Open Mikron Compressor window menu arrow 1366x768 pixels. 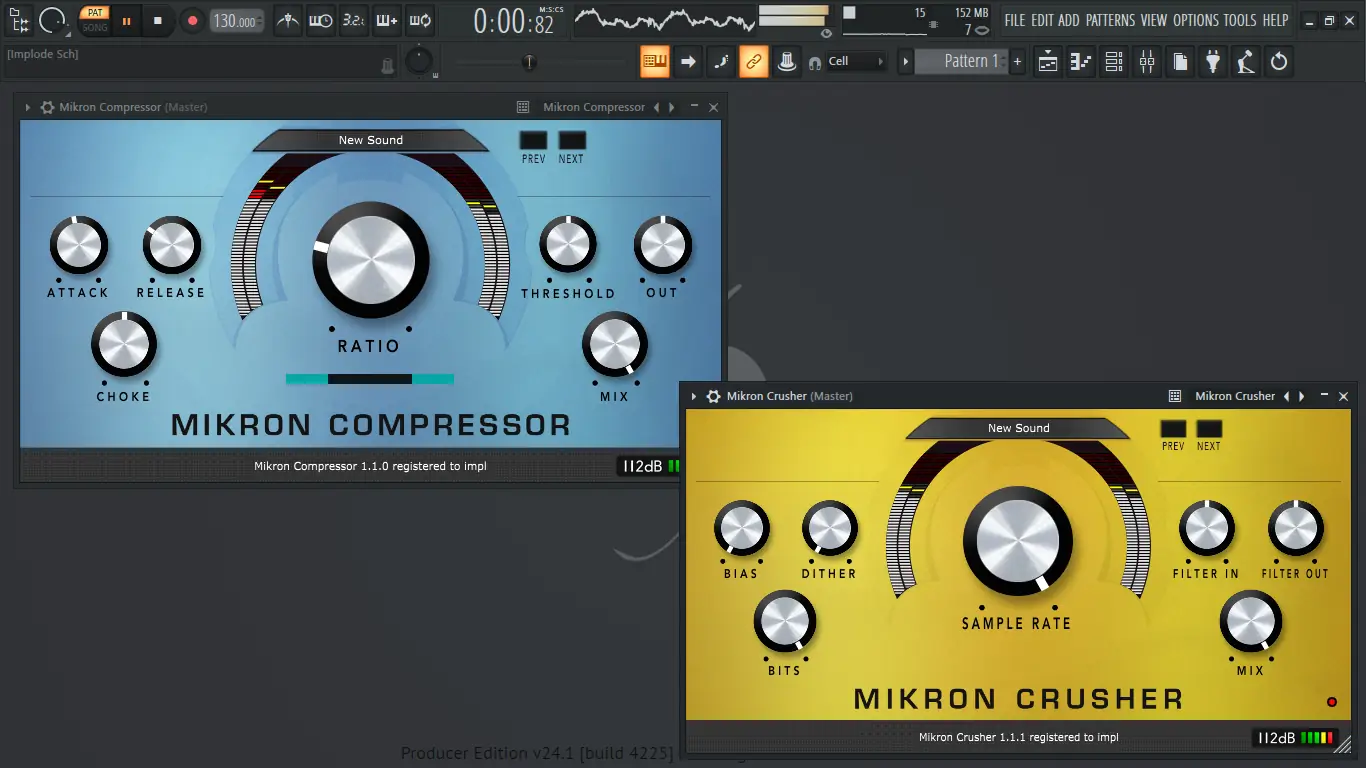pos(27,107)
